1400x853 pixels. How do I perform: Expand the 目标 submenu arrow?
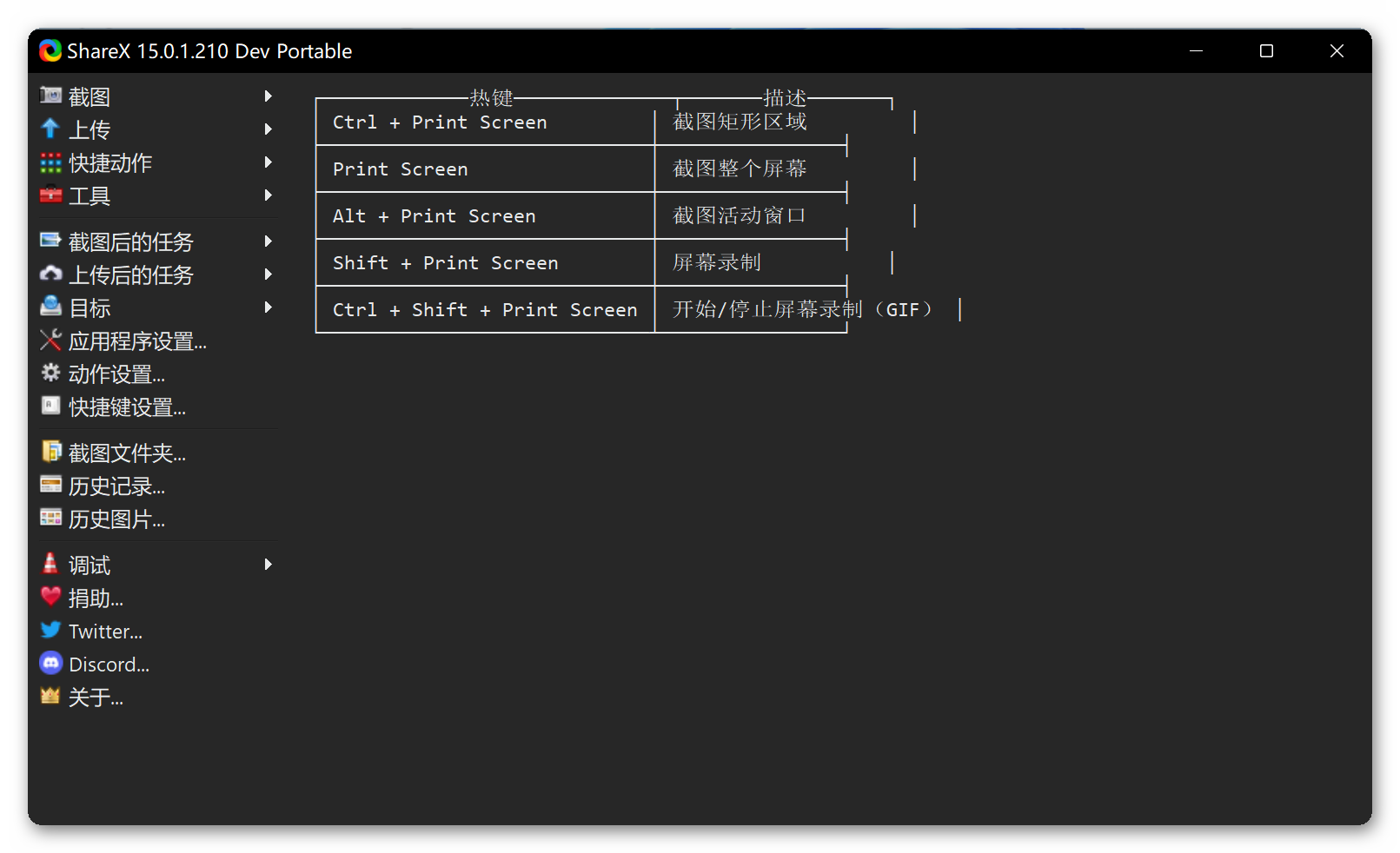coord(269,307)
